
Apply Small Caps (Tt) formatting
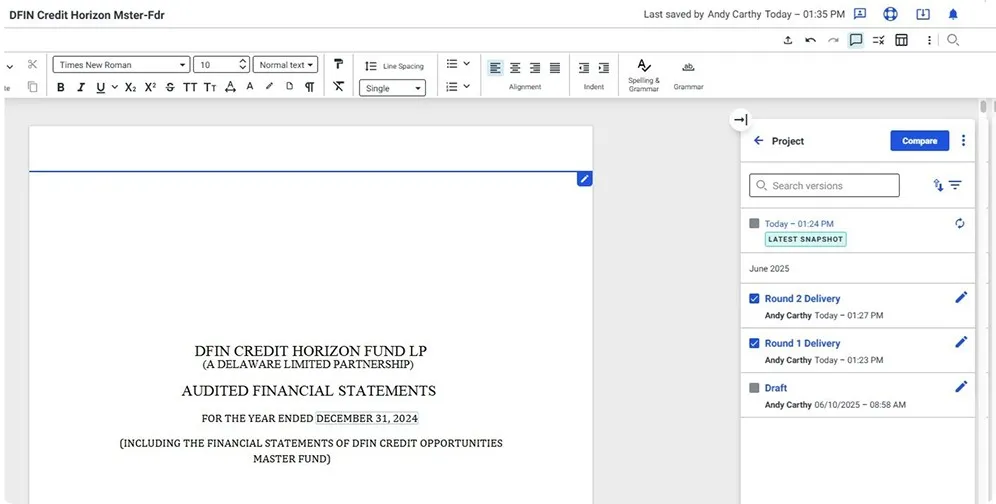pyautogui.click(x=210, y=88)
